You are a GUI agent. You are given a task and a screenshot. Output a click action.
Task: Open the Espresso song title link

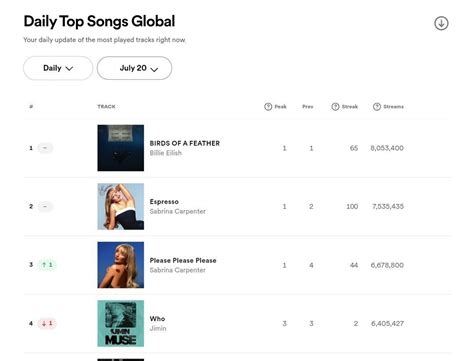point(164,202)
